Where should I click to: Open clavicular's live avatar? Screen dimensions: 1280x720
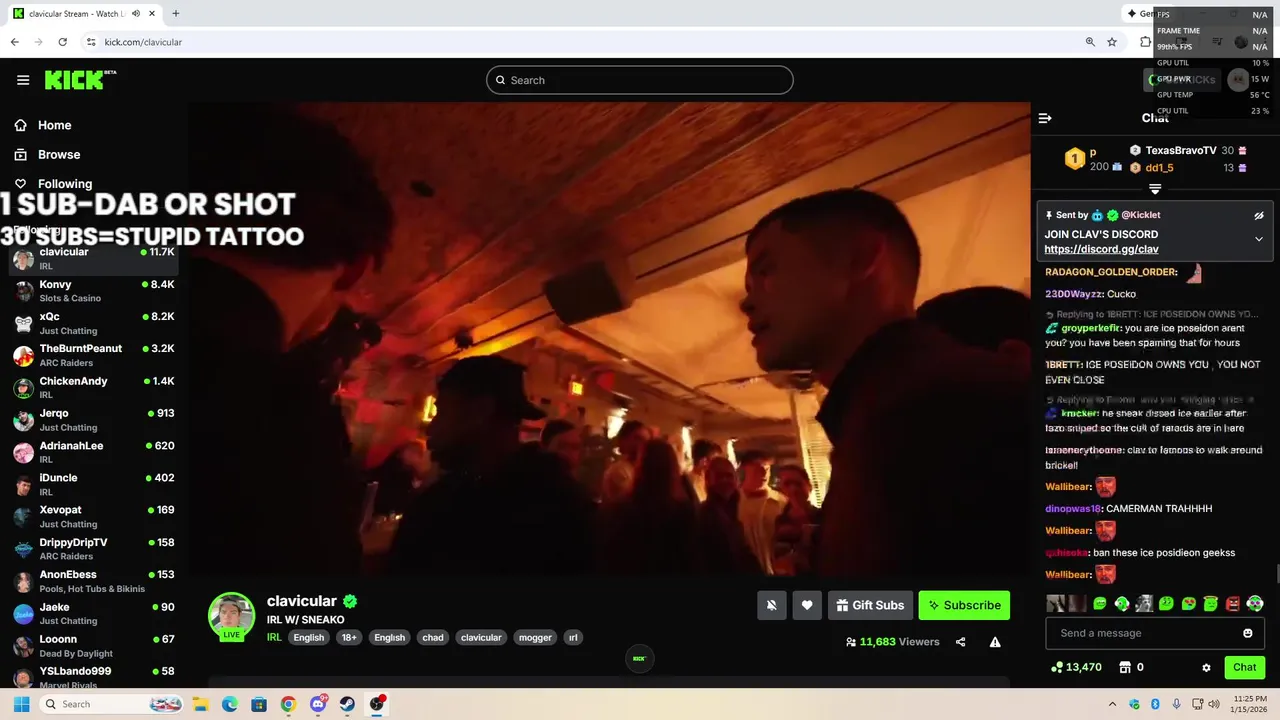(231, 616)
